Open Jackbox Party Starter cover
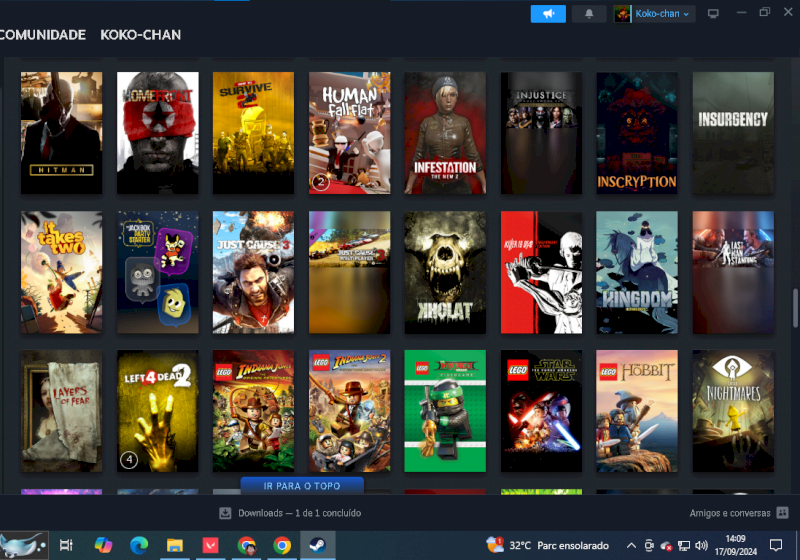 [158, 272]
